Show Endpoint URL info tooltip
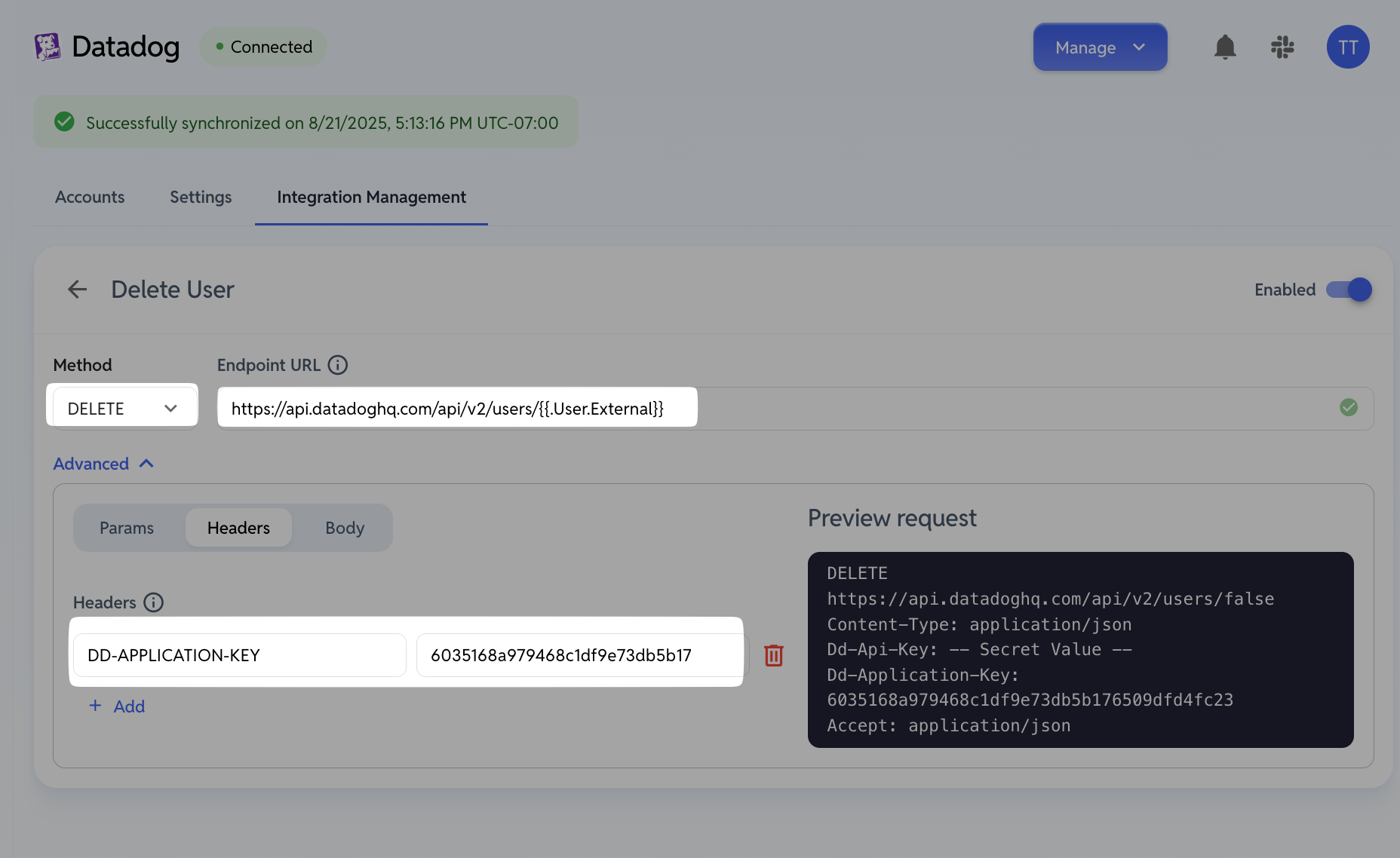 coord(338,365)
